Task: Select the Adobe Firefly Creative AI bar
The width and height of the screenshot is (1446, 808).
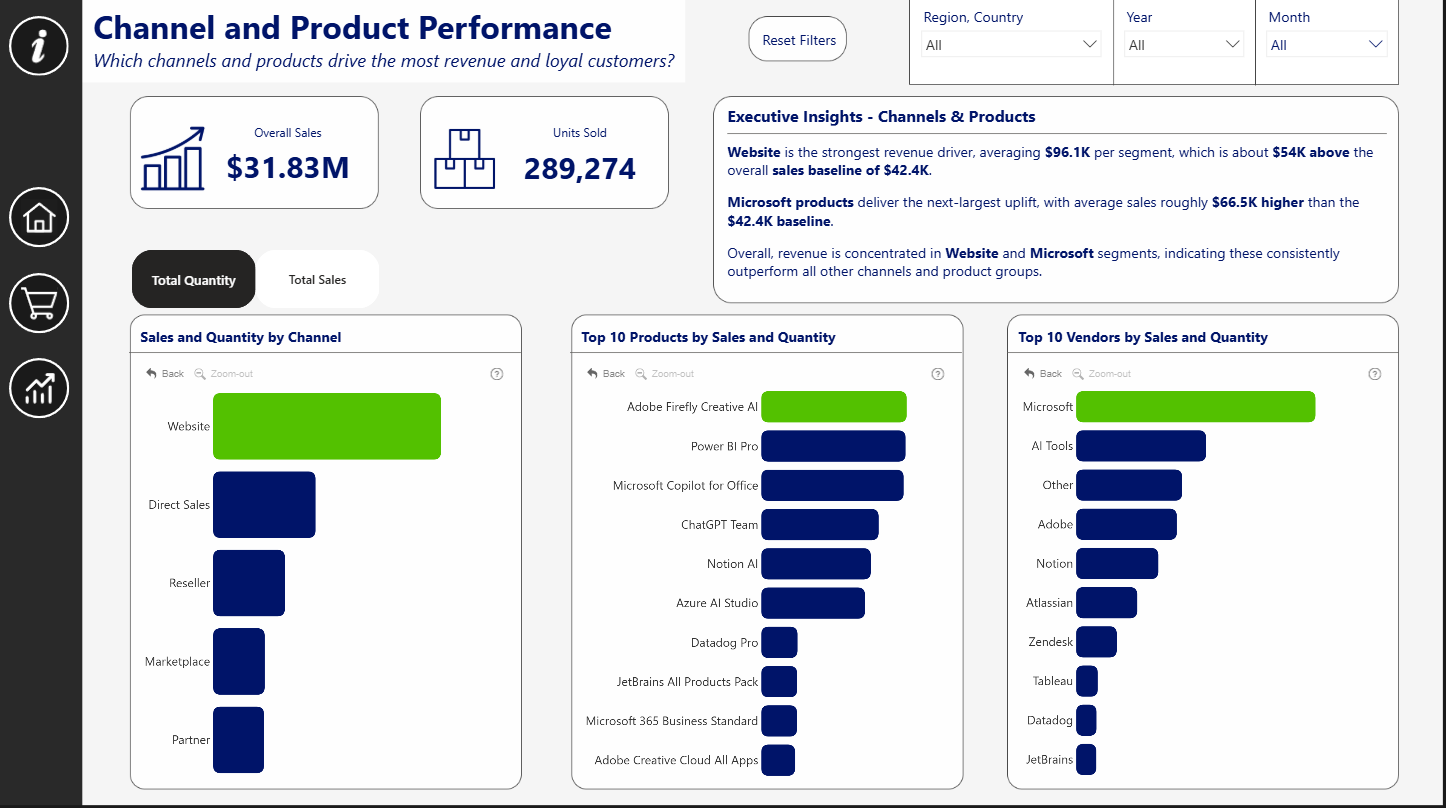Action: [x=834, y=407]
